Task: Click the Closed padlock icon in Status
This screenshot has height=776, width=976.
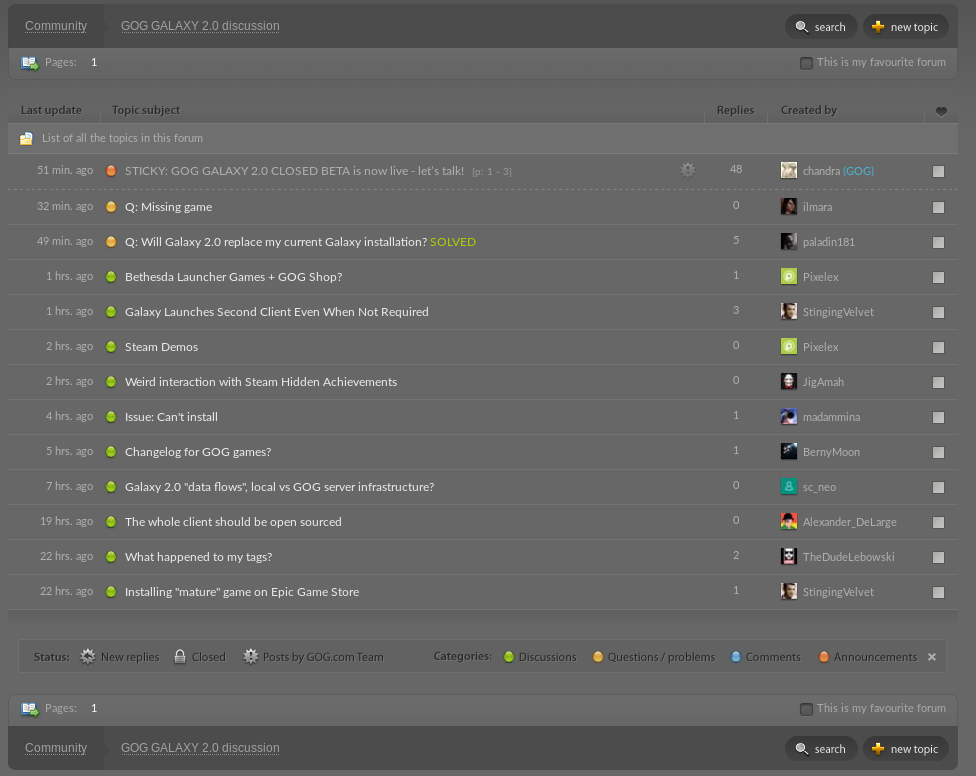Action: coord(180,657)
